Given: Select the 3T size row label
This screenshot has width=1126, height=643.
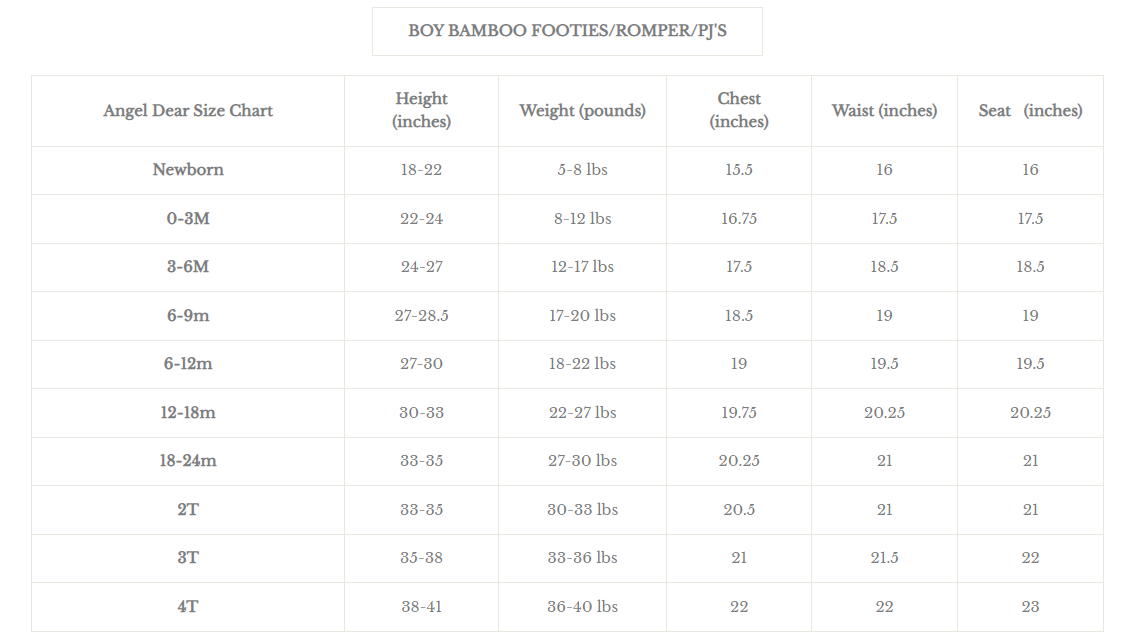Looking at the screenshot, I should (x=188, y=558).
